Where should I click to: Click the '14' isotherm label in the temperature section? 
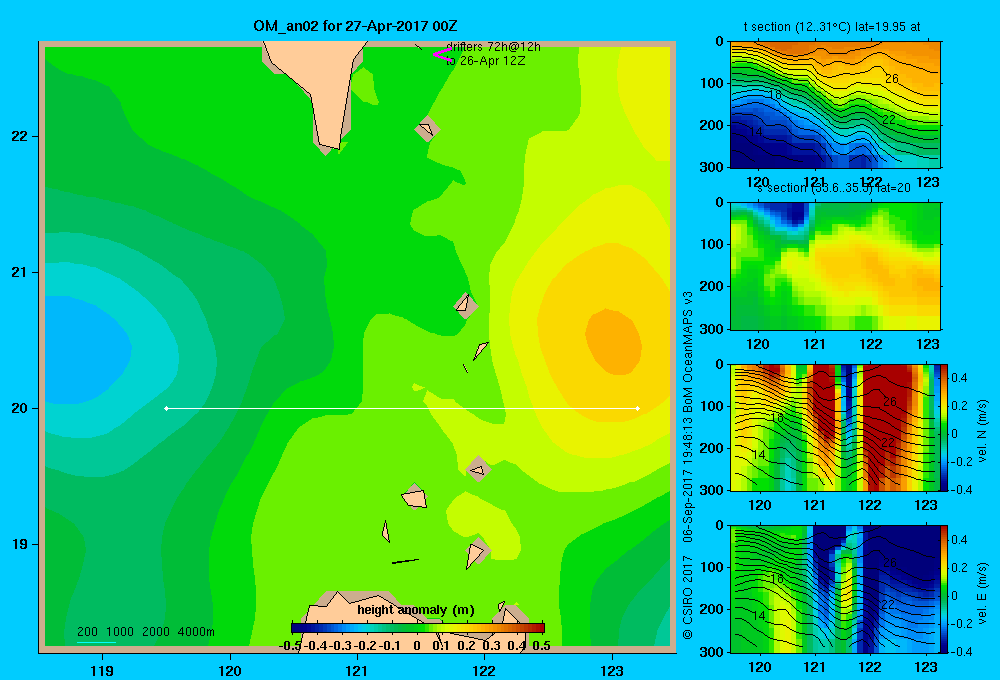tap(756, 131)
